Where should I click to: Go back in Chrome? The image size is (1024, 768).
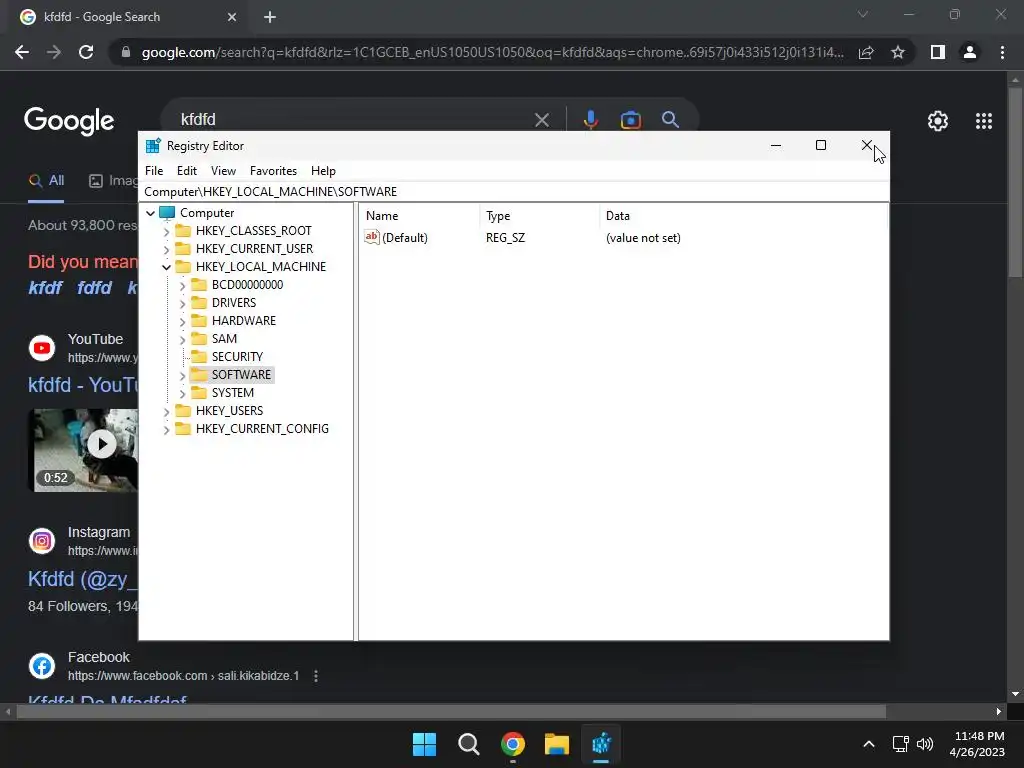click(x=22, y=52)
